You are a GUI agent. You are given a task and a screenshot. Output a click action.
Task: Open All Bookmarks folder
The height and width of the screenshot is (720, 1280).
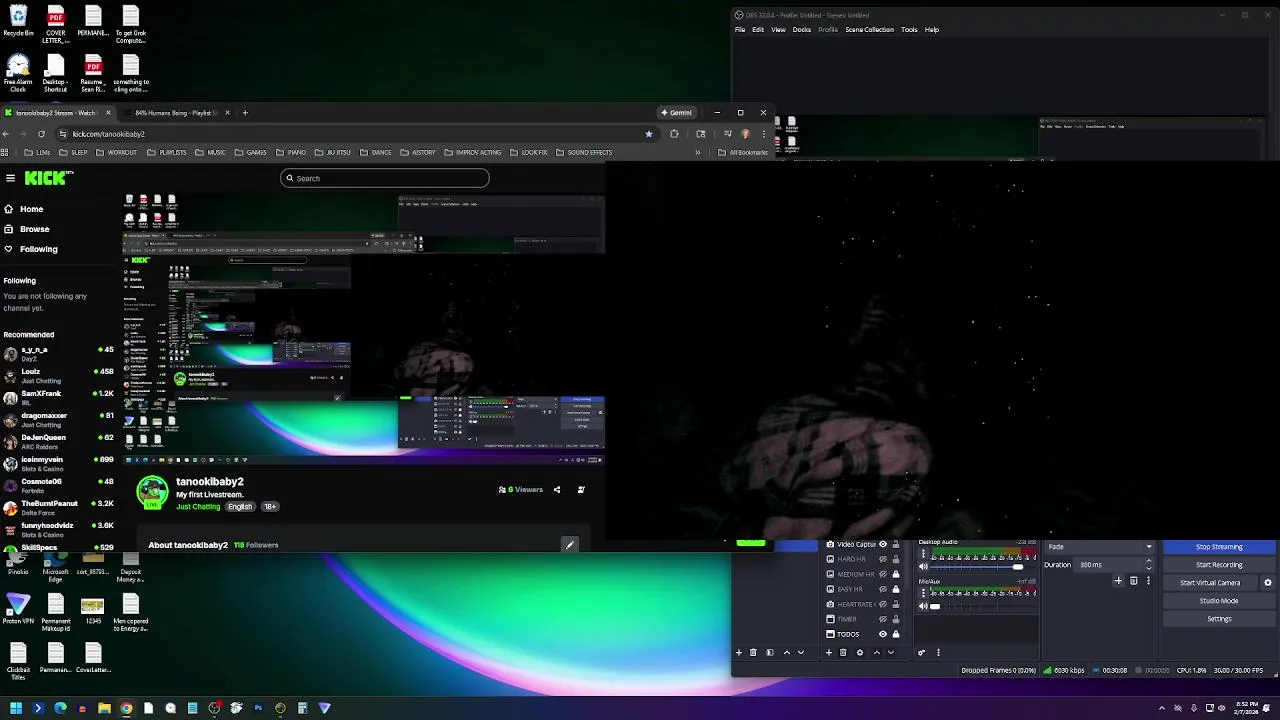point(743,153)
